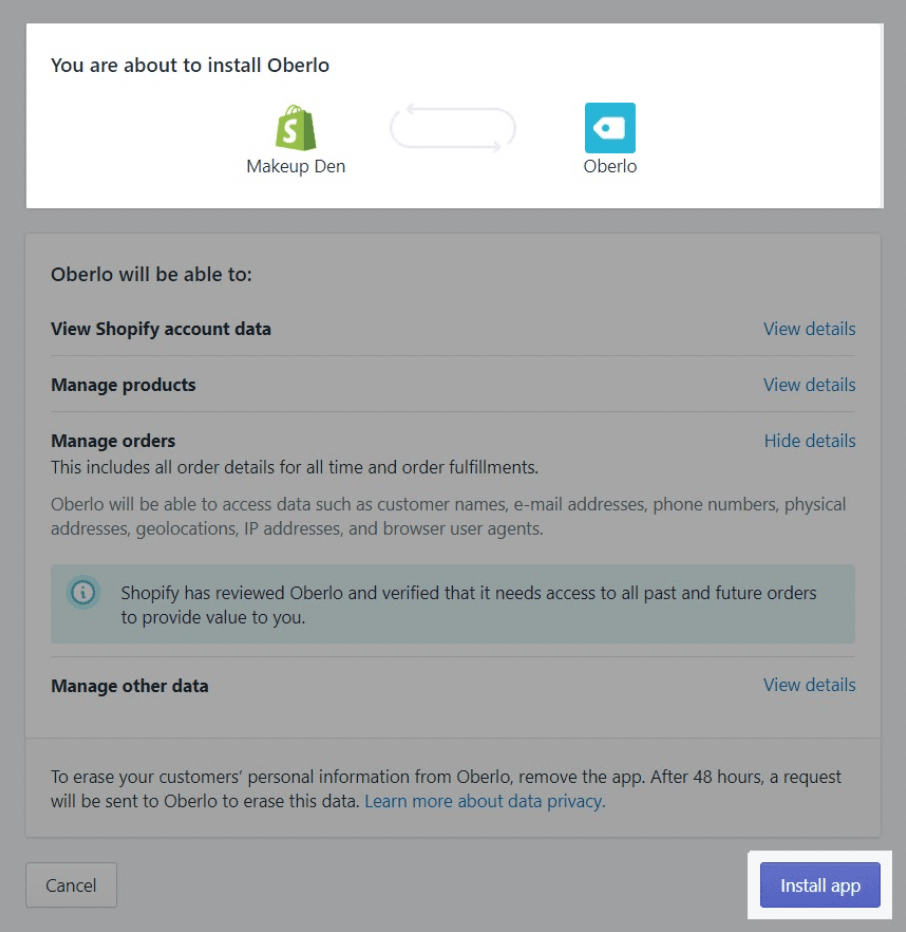Select the Makeup Den store label
906x932 pixels.
pyautogui.click(x=296, y=167)
